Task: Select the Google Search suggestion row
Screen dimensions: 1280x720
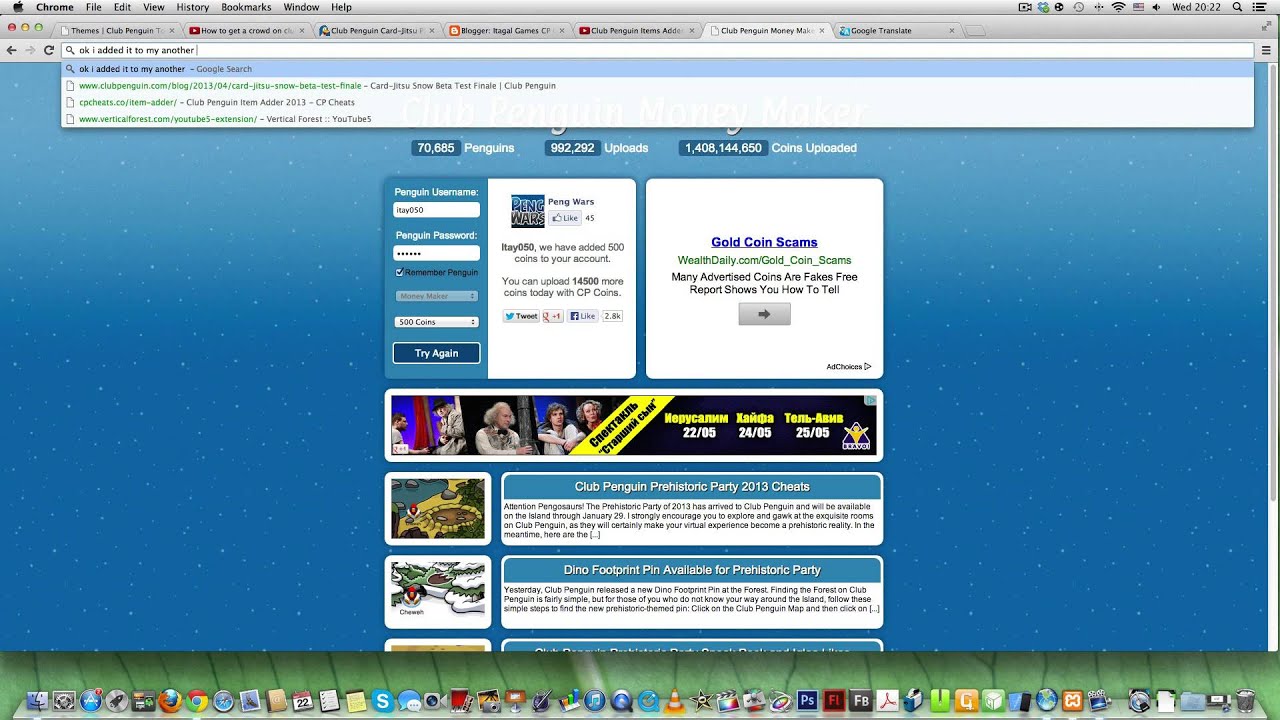Action: (657, 69)
